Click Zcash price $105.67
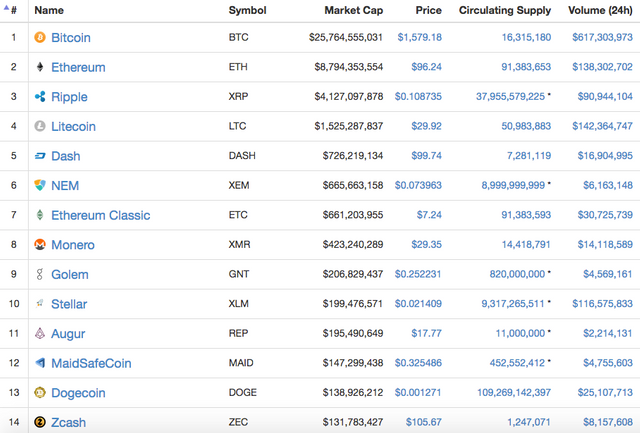The height and width of the screenshot is (433, 640). click(x=424, y=422)
